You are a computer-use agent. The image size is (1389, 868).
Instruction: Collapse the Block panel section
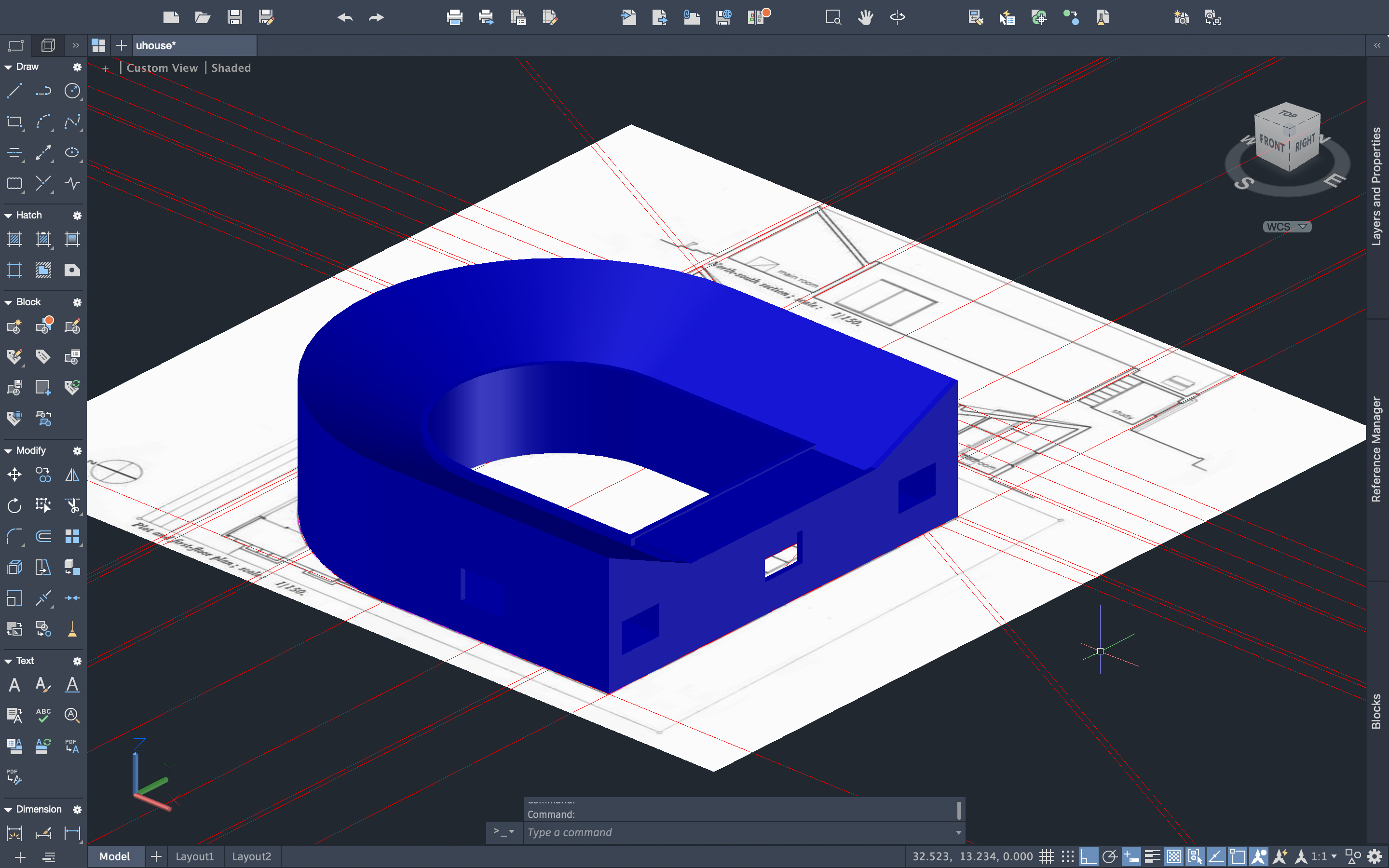[x=8, y=302]
